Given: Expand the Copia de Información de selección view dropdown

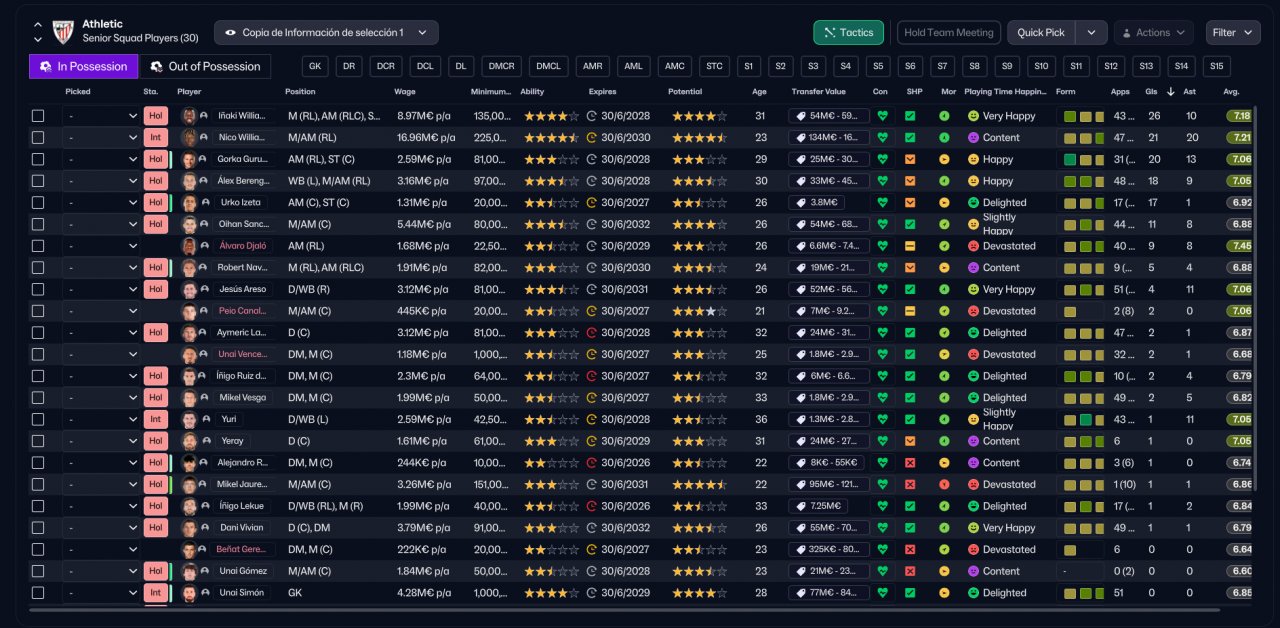Looking at the screenshot, I should 326,33.
